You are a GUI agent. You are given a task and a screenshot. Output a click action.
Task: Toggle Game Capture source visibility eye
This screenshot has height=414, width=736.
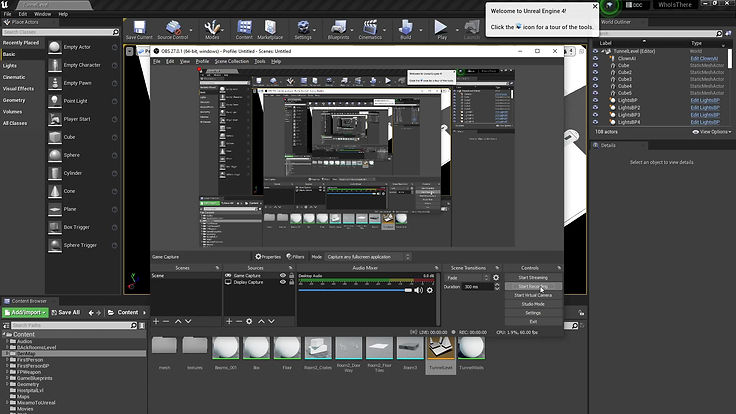tap(283, 276)
